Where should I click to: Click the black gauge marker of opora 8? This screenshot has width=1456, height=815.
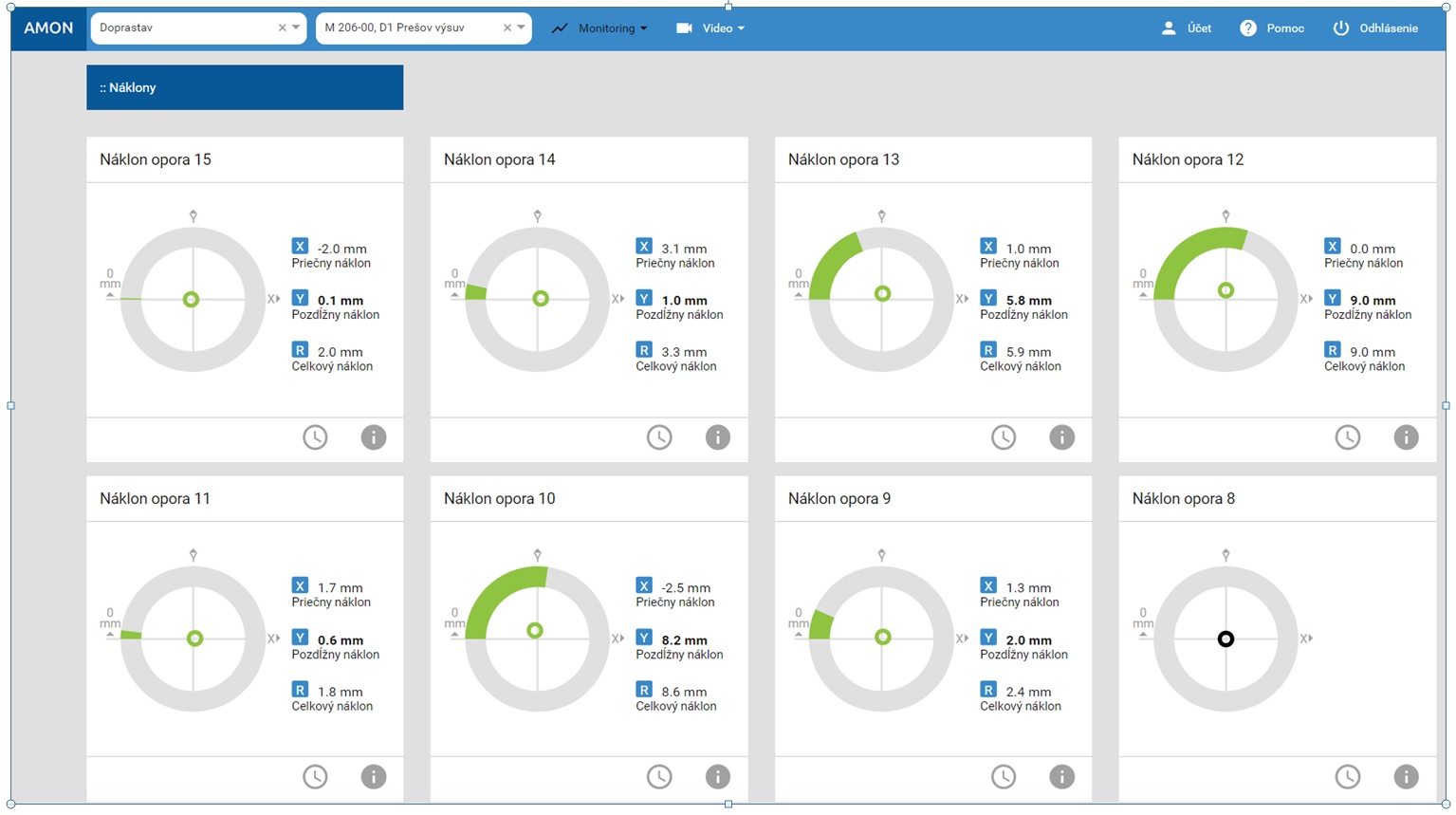(x=1226, y=639)
